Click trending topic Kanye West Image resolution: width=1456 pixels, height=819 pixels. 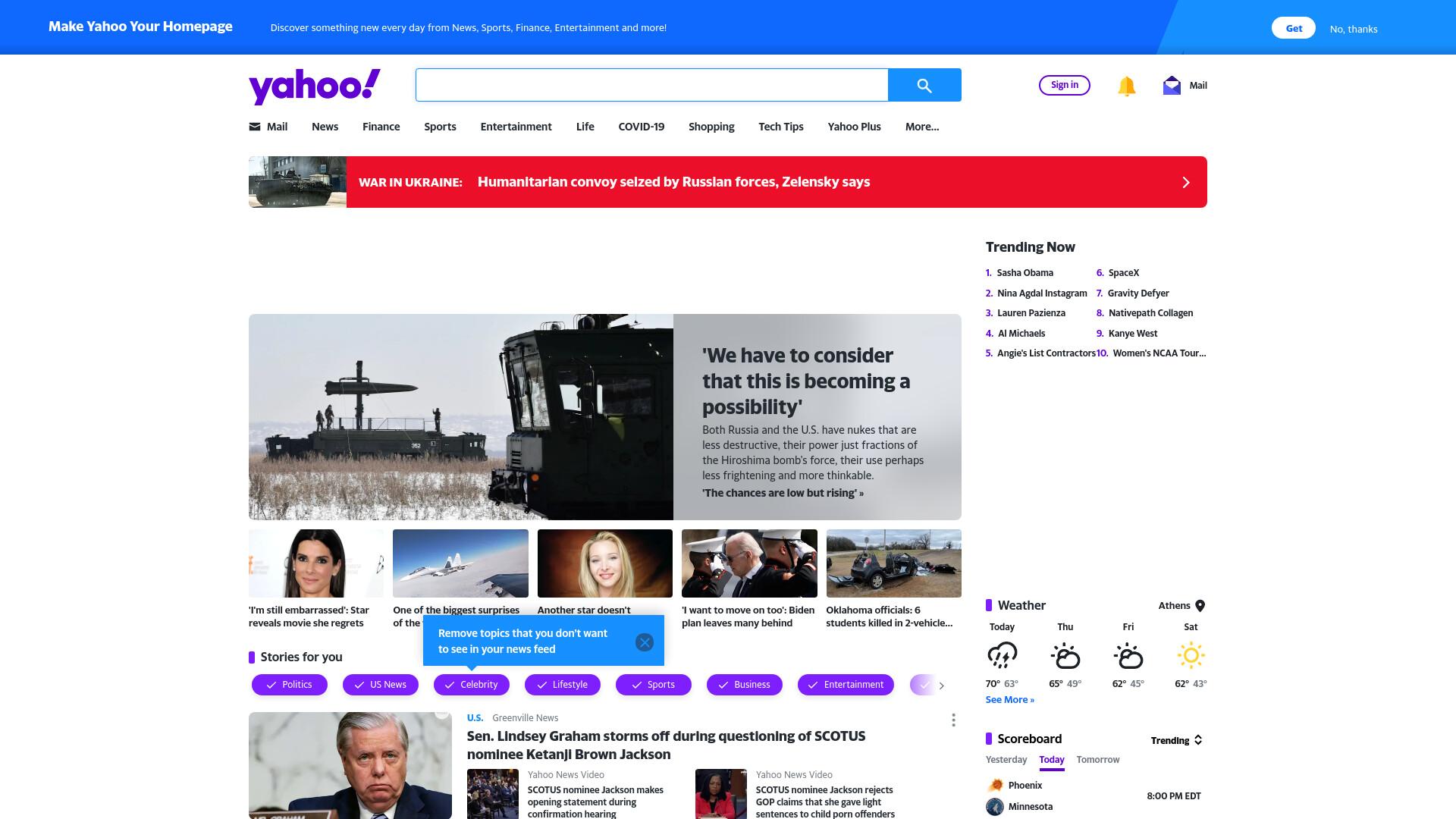(1132, 334)
